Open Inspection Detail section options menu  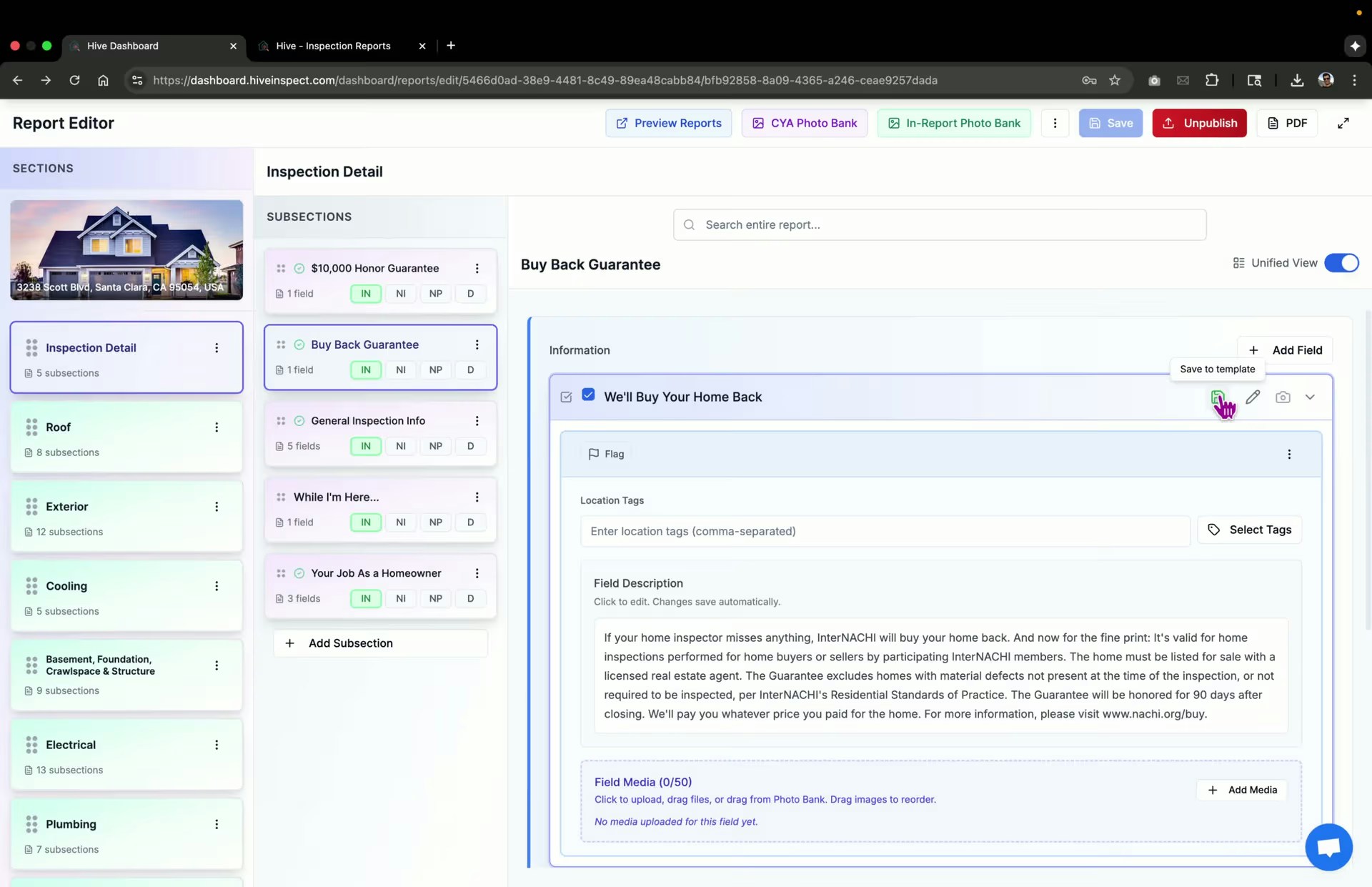(217, 348)
